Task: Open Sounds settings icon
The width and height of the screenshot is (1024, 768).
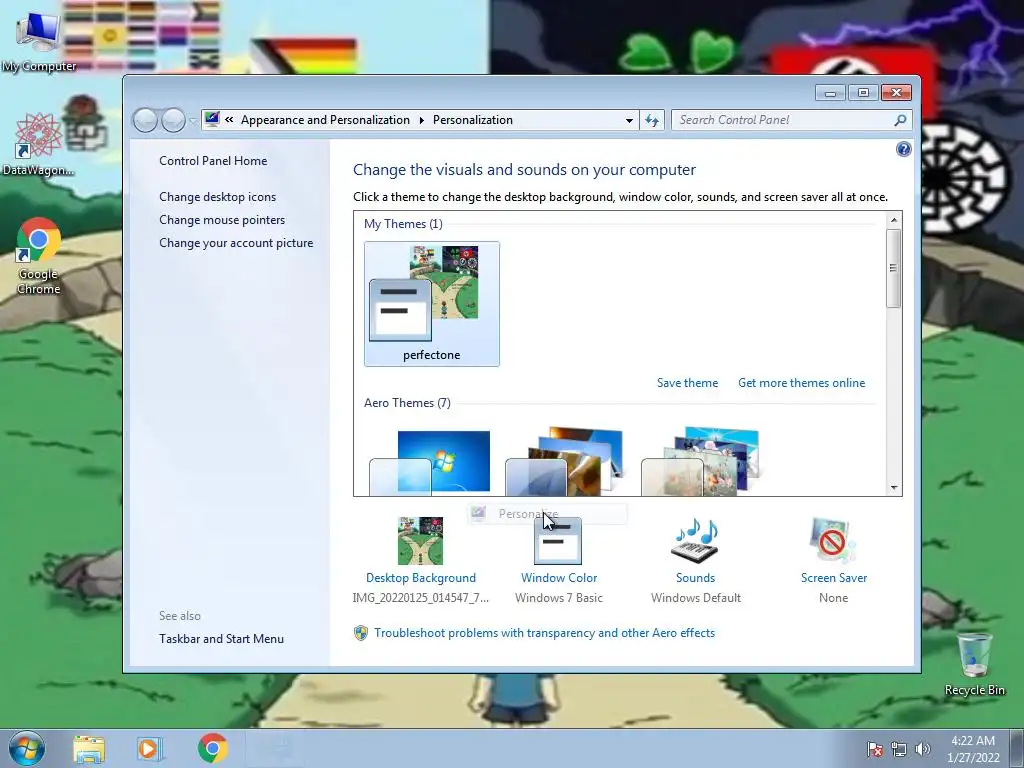Action: pyautogui.click(x=695, y=541)
